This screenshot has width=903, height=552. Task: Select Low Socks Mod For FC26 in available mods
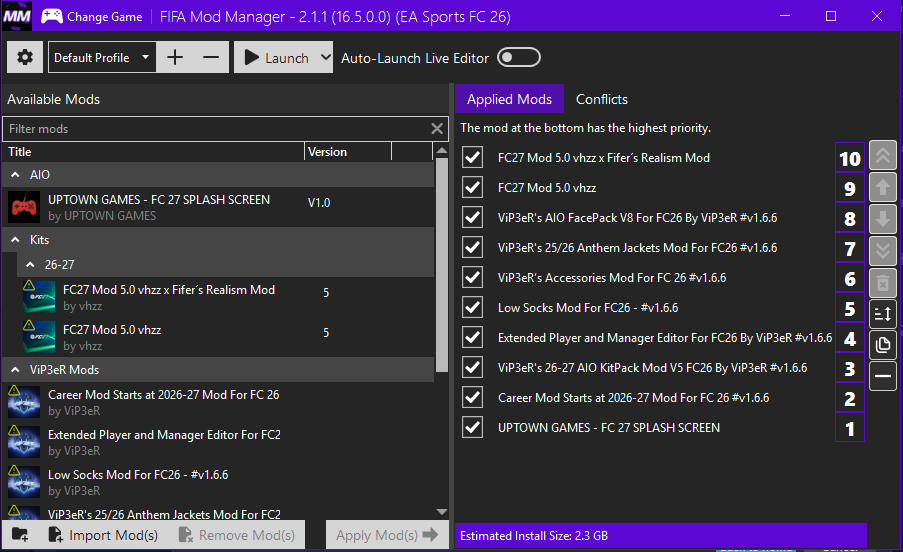[219, 482]
